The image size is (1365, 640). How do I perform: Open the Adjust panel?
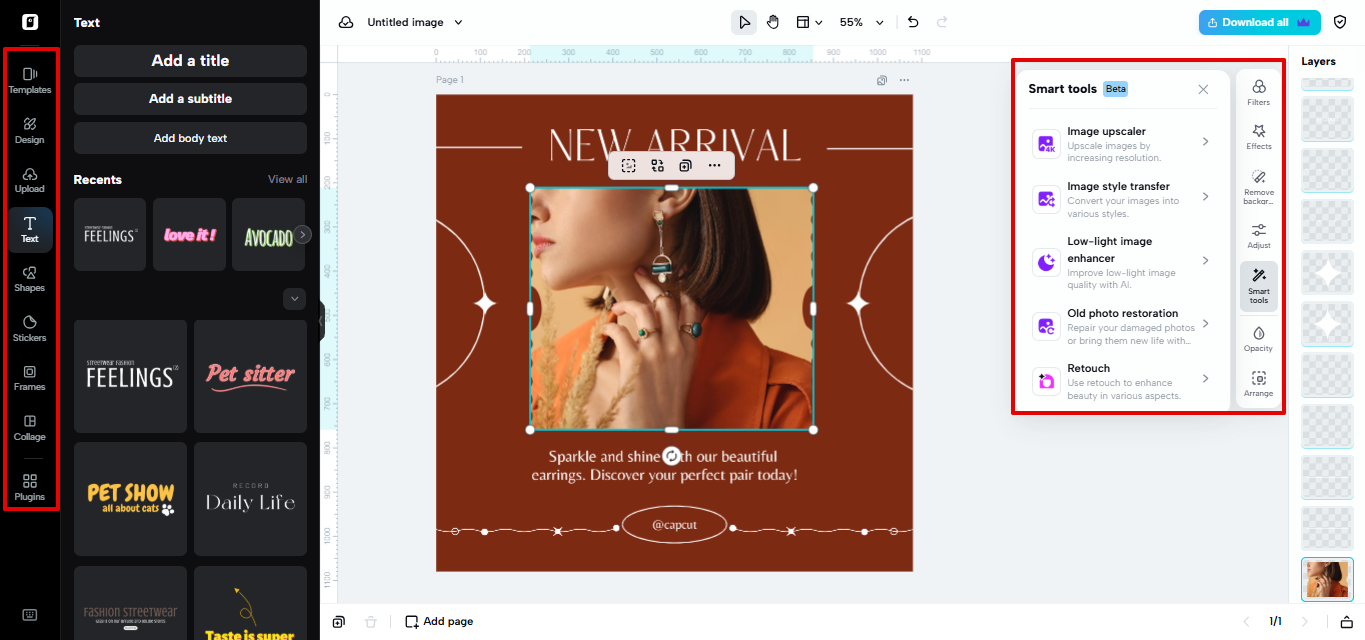tap(1258, 234)
